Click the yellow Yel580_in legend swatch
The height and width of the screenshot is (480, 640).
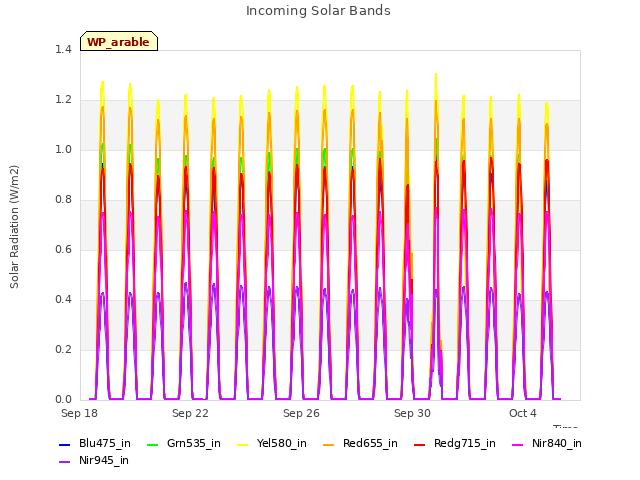tap(242, 444)
